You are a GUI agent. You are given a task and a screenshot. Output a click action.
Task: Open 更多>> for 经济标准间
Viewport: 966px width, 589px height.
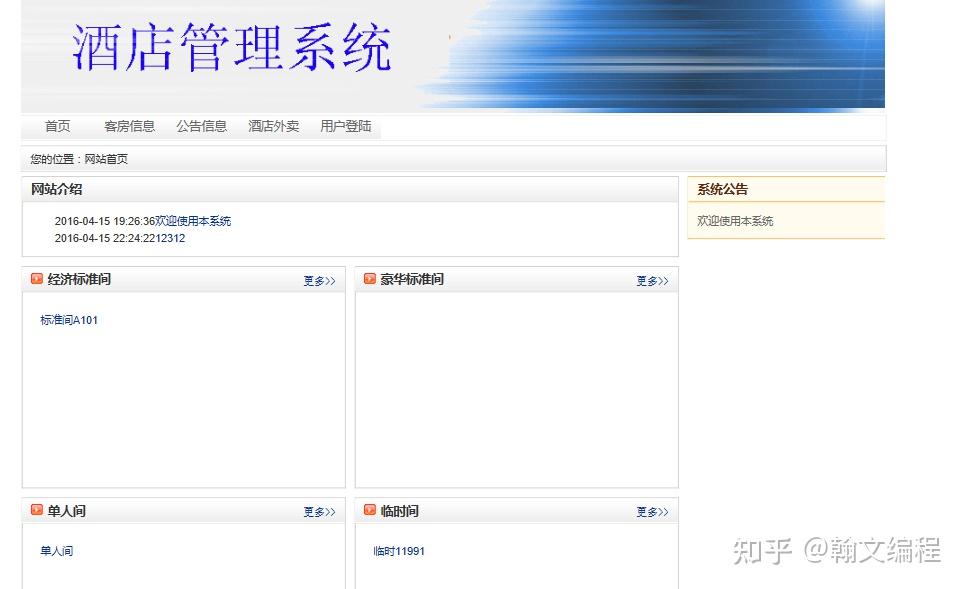pyautogui.click(x=319, y=281)
